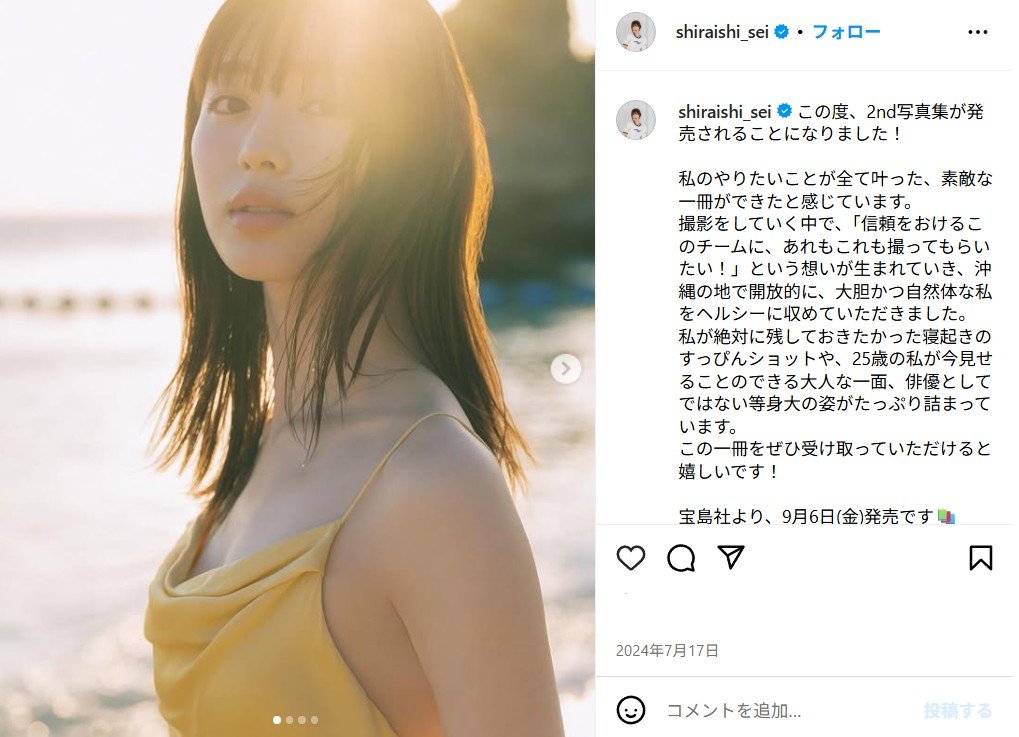Click the コメントを追加 comment input field
1019x737 pixels.
(x=786, y=710)
